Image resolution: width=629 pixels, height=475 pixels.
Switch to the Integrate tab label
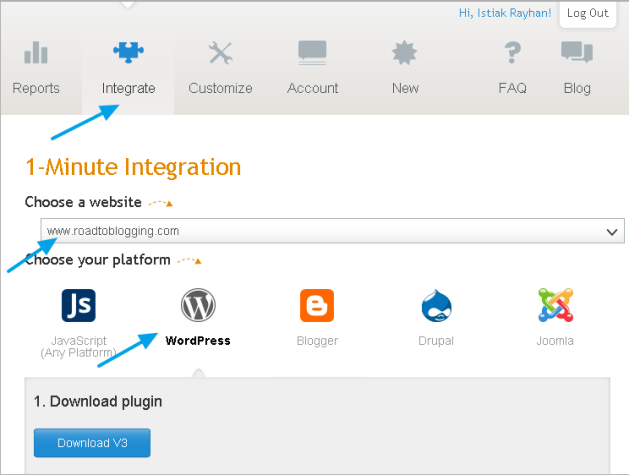point(128,88)
